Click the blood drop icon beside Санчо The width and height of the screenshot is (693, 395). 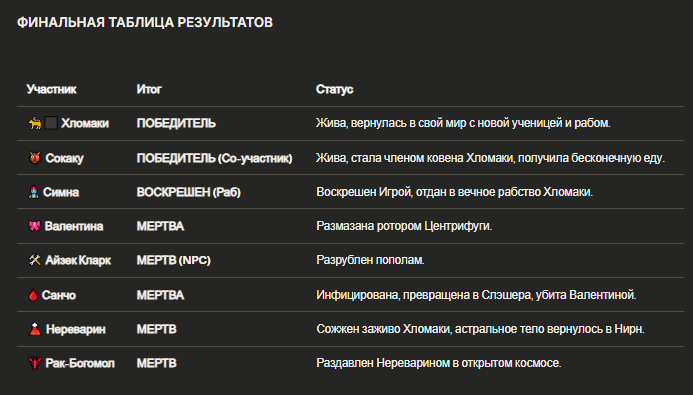pyautogui.click(x=33, y=295)
